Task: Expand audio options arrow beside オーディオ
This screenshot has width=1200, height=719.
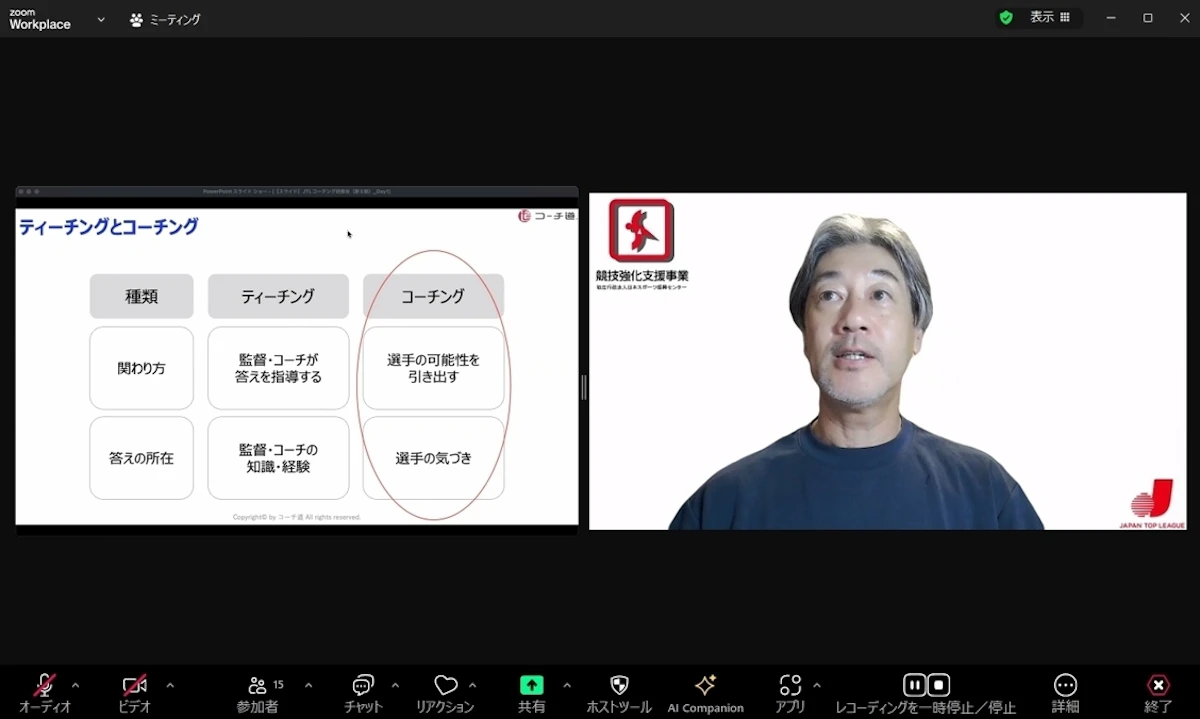Action: pyautogui.click(x=76, y=685)
